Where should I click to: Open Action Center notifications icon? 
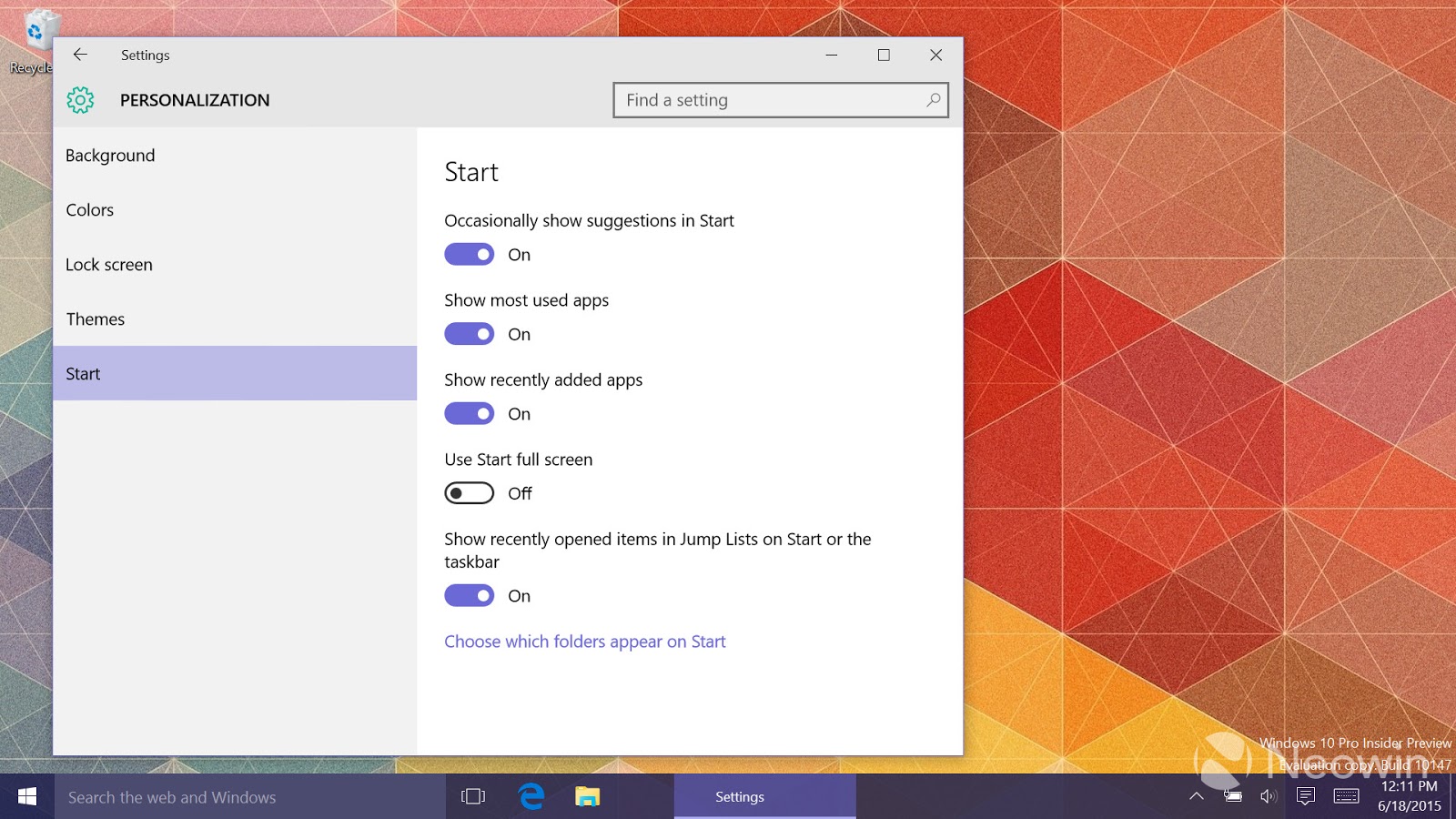click(x=1306, y=796)
